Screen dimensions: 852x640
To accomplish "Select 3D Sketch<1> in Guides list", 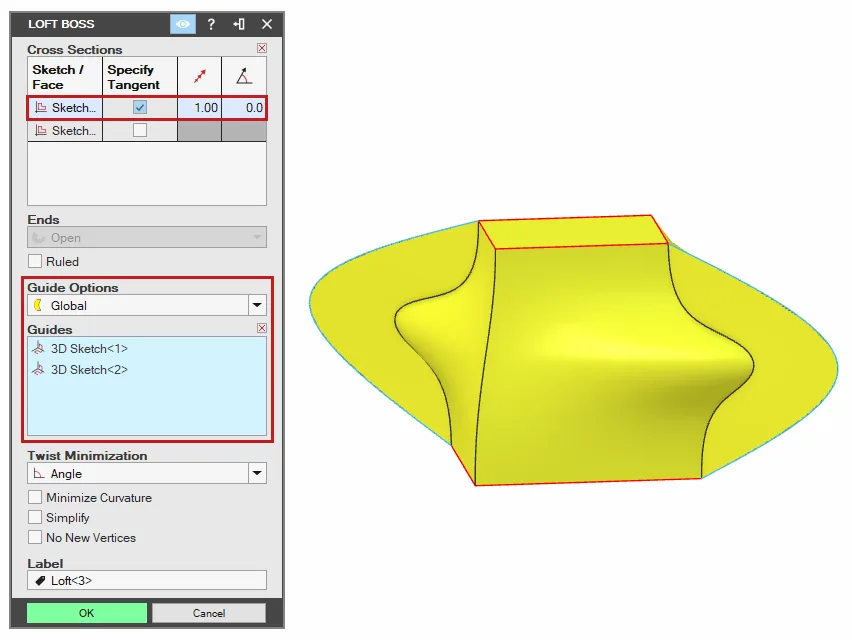I will 89,348.
